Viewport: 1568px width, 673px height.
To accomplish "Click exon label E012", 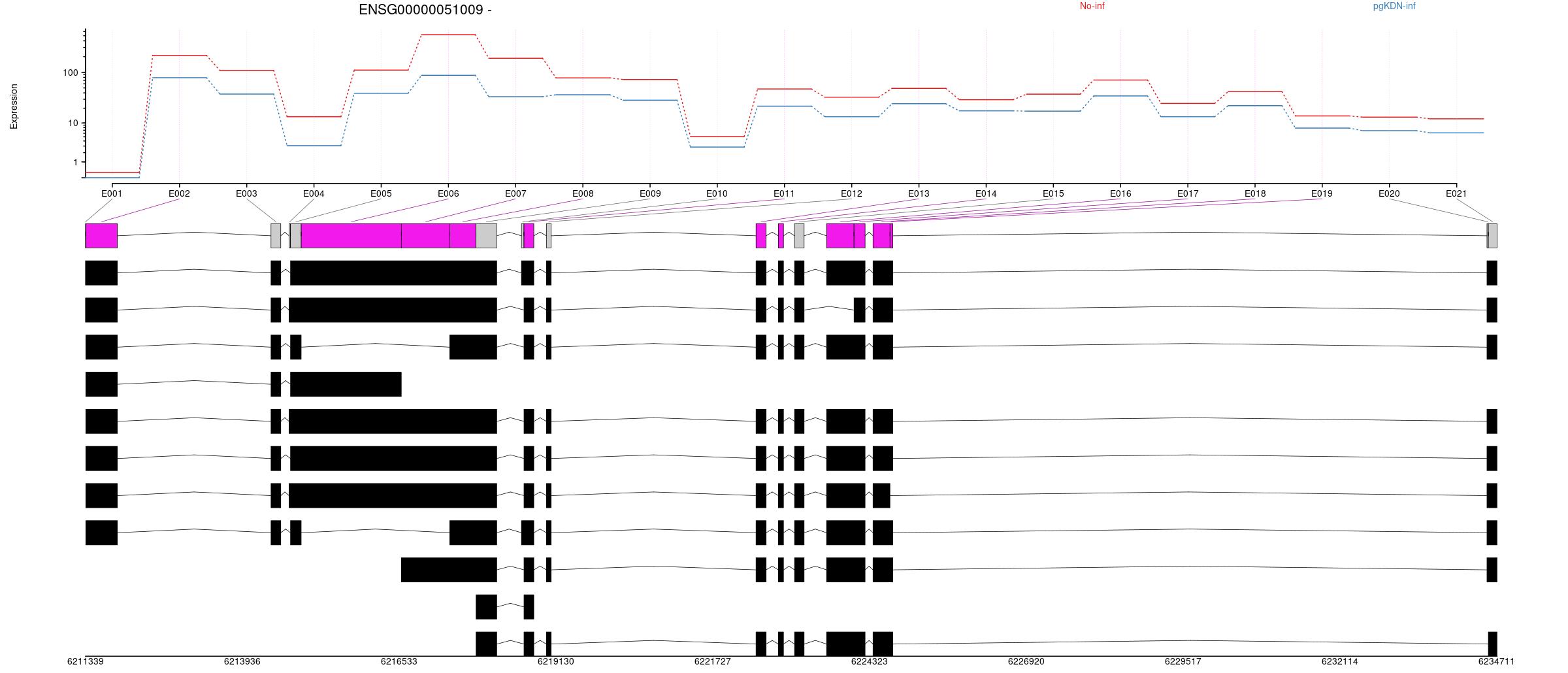I will [851, 193].
